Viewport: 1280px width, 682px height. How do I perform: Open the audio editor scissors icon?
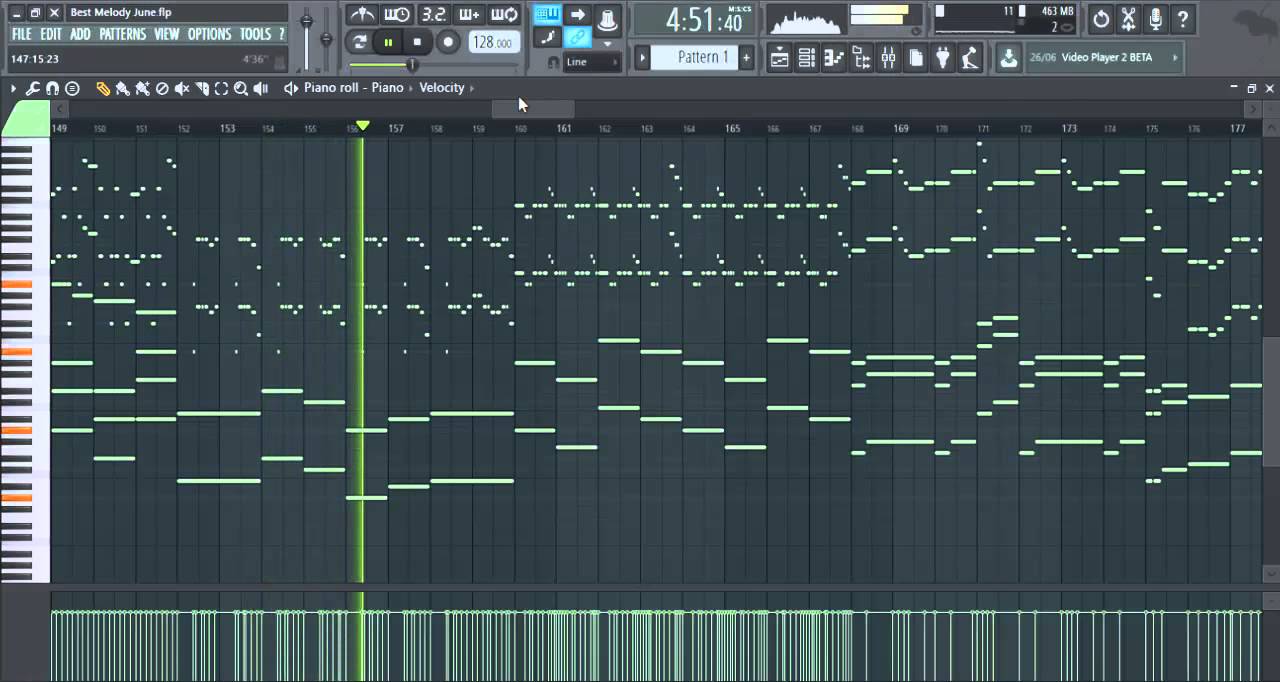pos(1128,18)
